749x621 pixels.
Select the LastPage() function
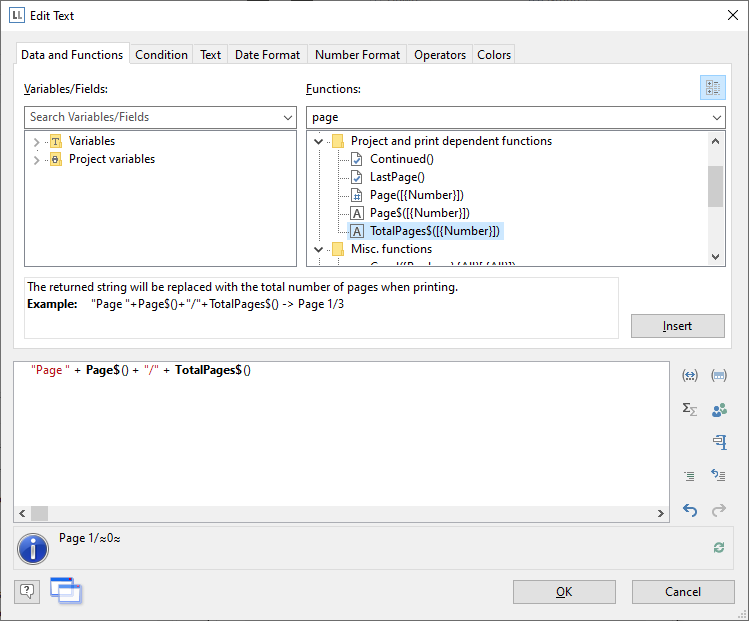coord(397,177)
